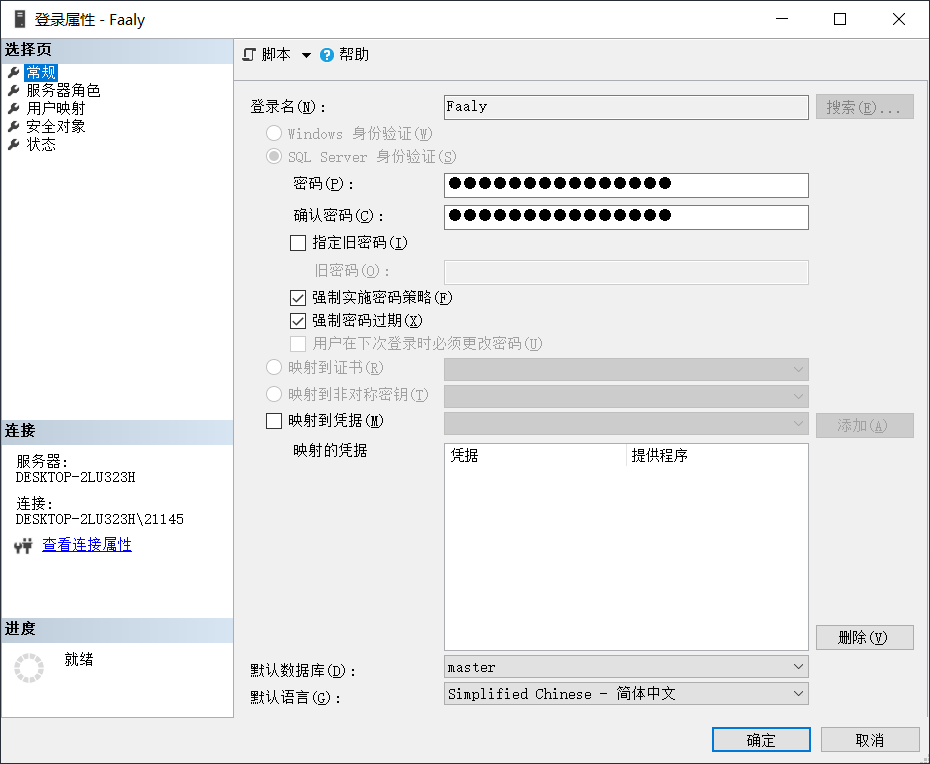Select Windows 身份验证 radio button

274,133
